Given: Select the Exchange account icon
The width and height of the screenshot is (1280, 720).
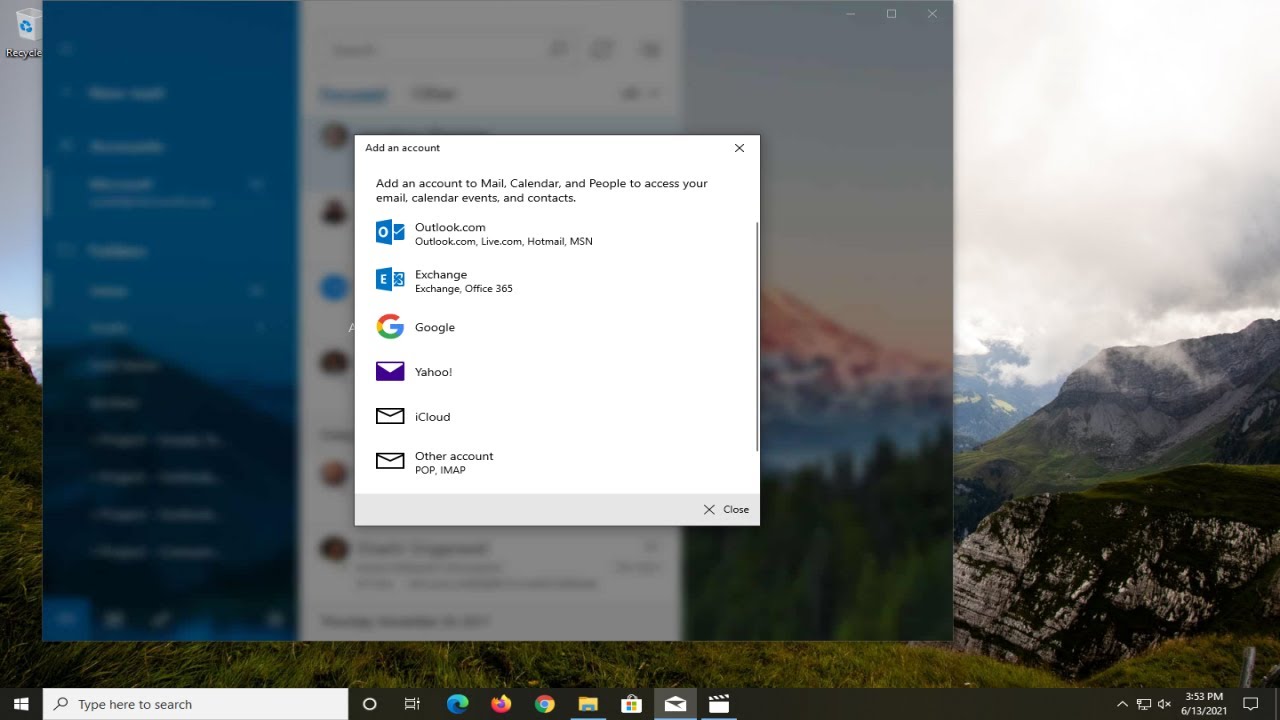Looking at the screenshot, I should tap(390, 280).
